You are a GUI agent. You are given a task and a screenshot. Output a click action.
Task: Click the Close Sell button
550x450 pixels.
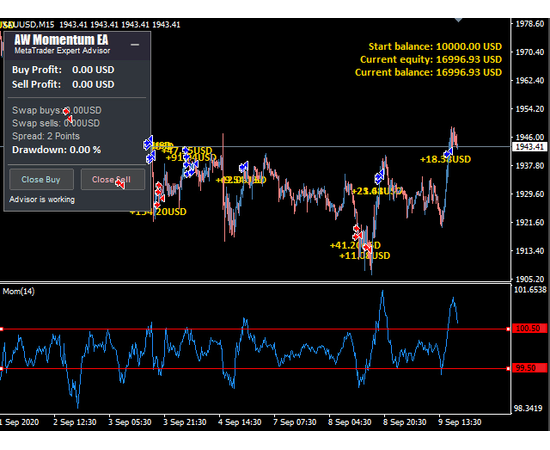click(x=113, y=179)
